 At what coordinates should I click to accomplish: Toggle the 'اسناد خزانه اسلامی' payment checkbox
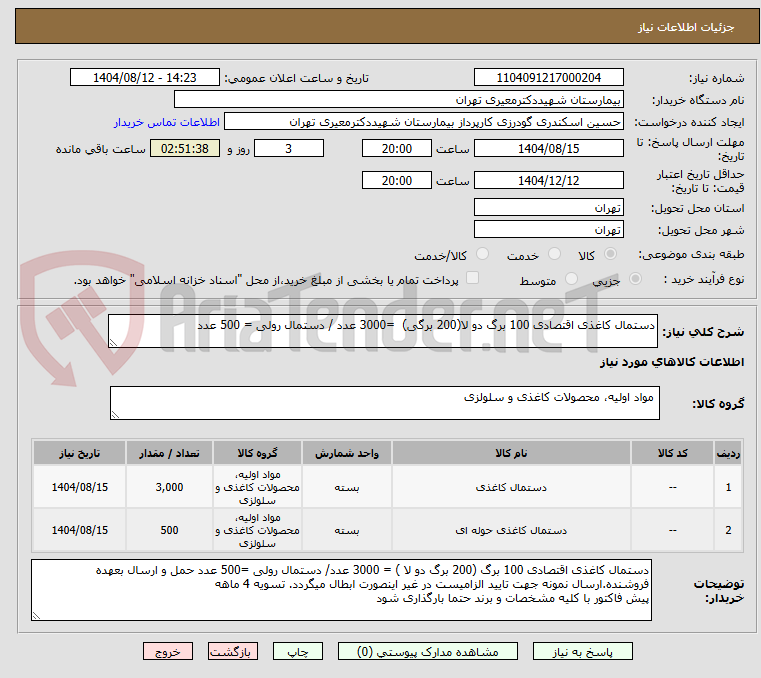click(x=472, y=278)
